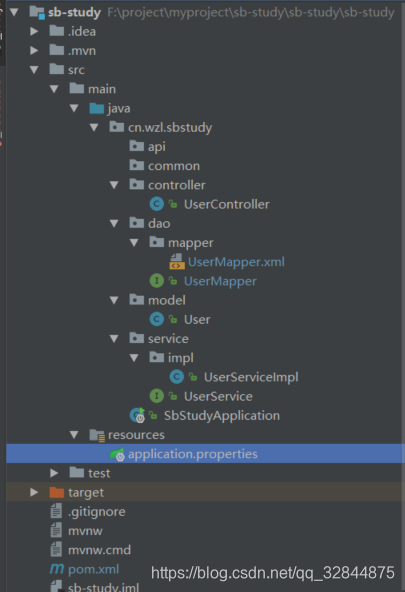Collapse the dao package arrow
Screen dimensions: 405x592
pos(114,223)
